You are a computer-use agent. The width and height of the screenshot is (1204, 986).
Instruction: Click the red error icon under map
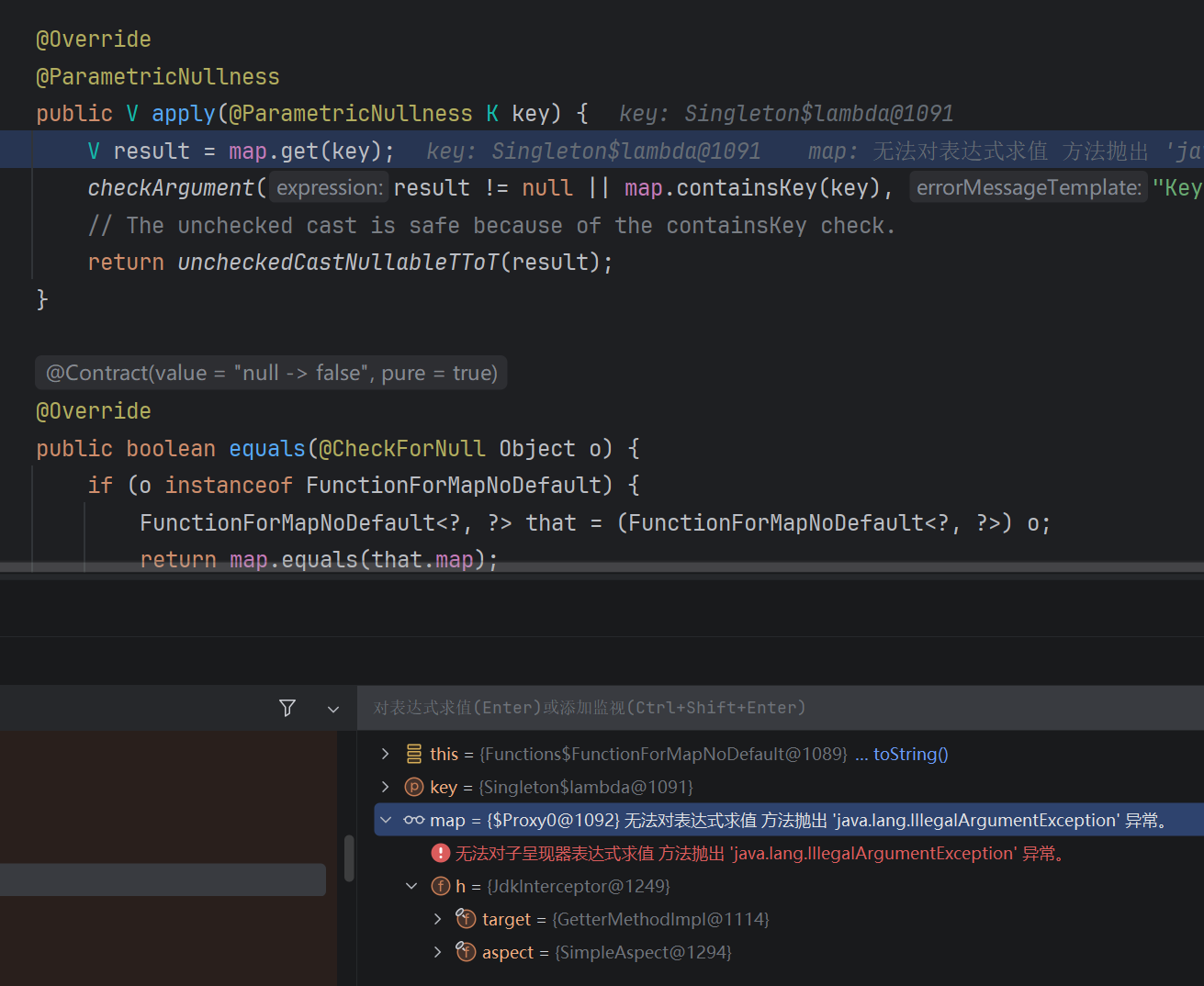(x=440, y=853)
